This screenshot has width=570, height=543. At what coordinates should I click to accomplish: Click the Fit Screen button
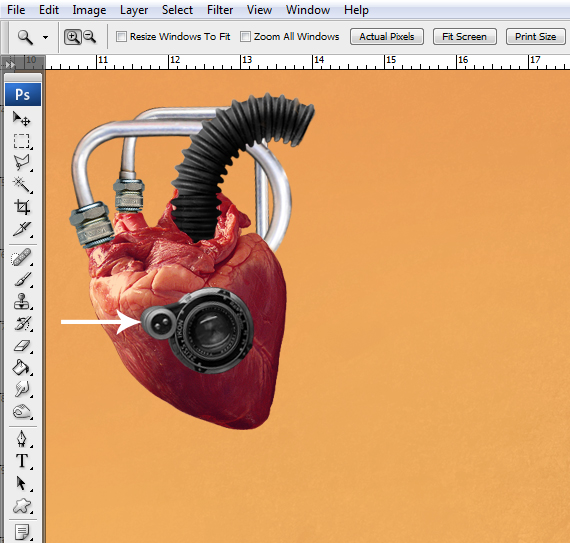pos(465,37)
